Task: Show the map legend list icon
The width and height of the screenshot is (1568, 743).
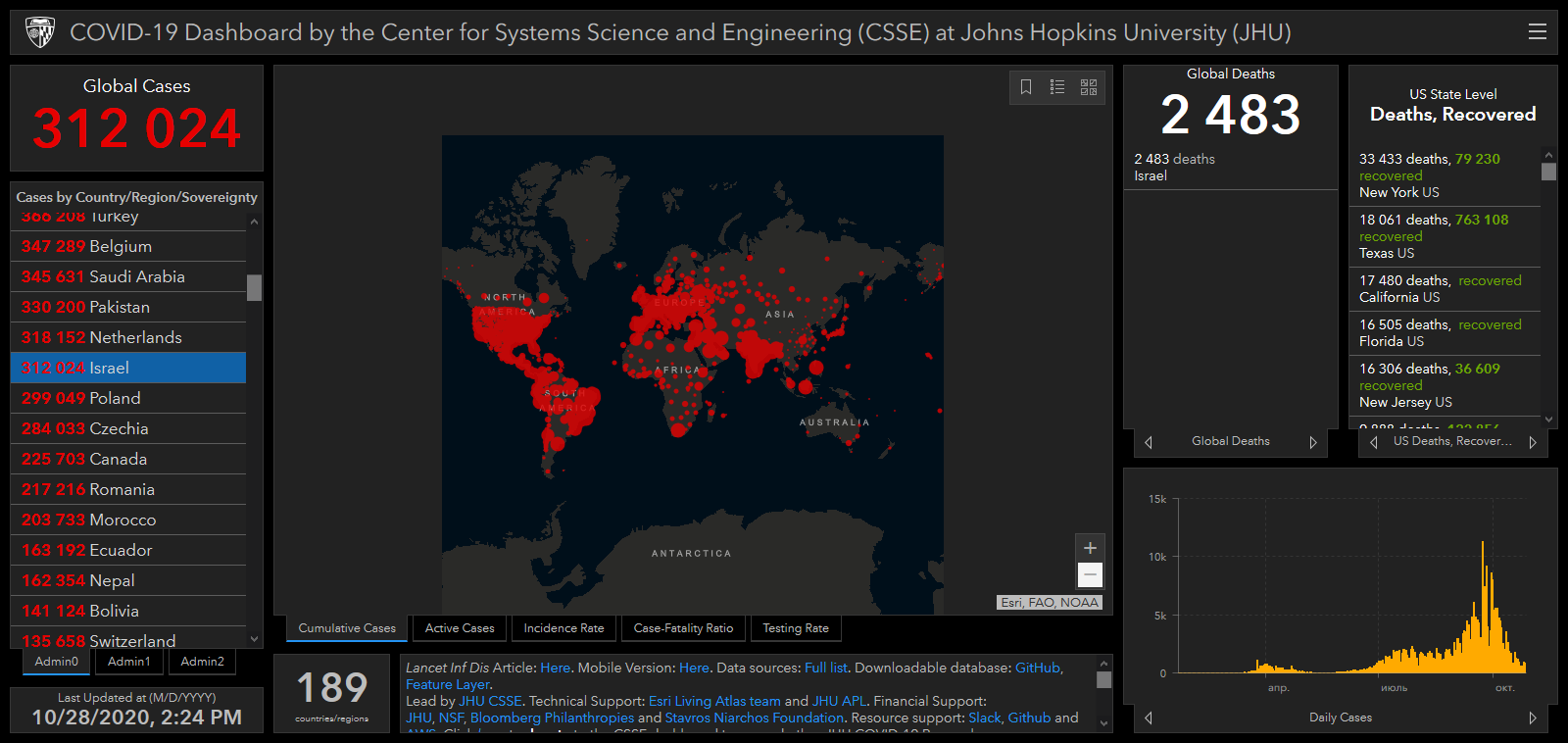Action: click(1057, 87)
